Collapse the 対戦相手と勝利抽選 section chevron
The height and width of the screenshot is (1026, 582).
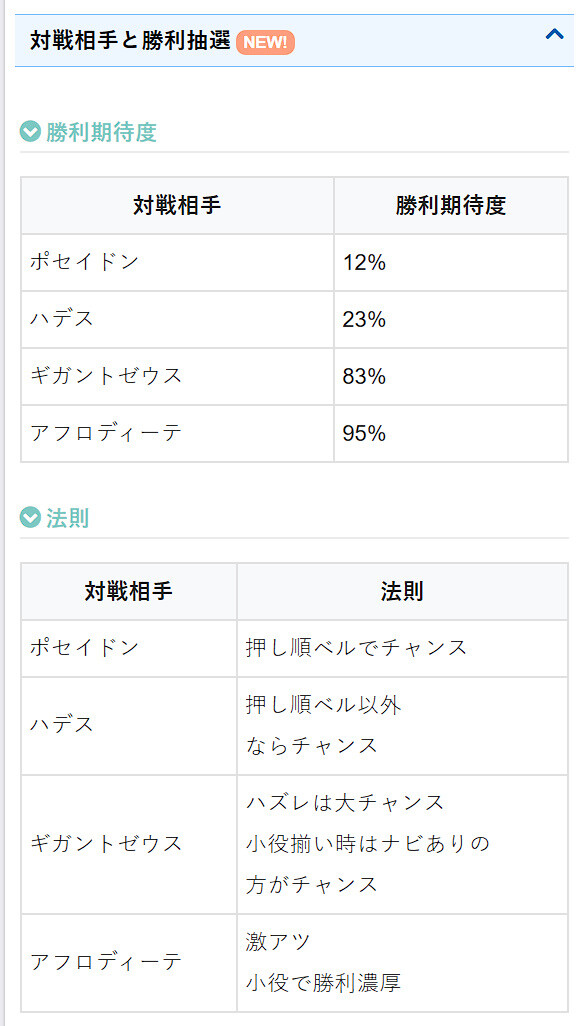[x=554, y=34]
